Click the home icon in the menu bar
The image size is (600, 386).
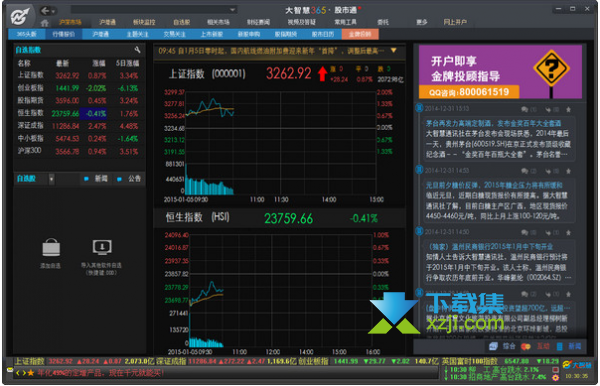(45, 23)
